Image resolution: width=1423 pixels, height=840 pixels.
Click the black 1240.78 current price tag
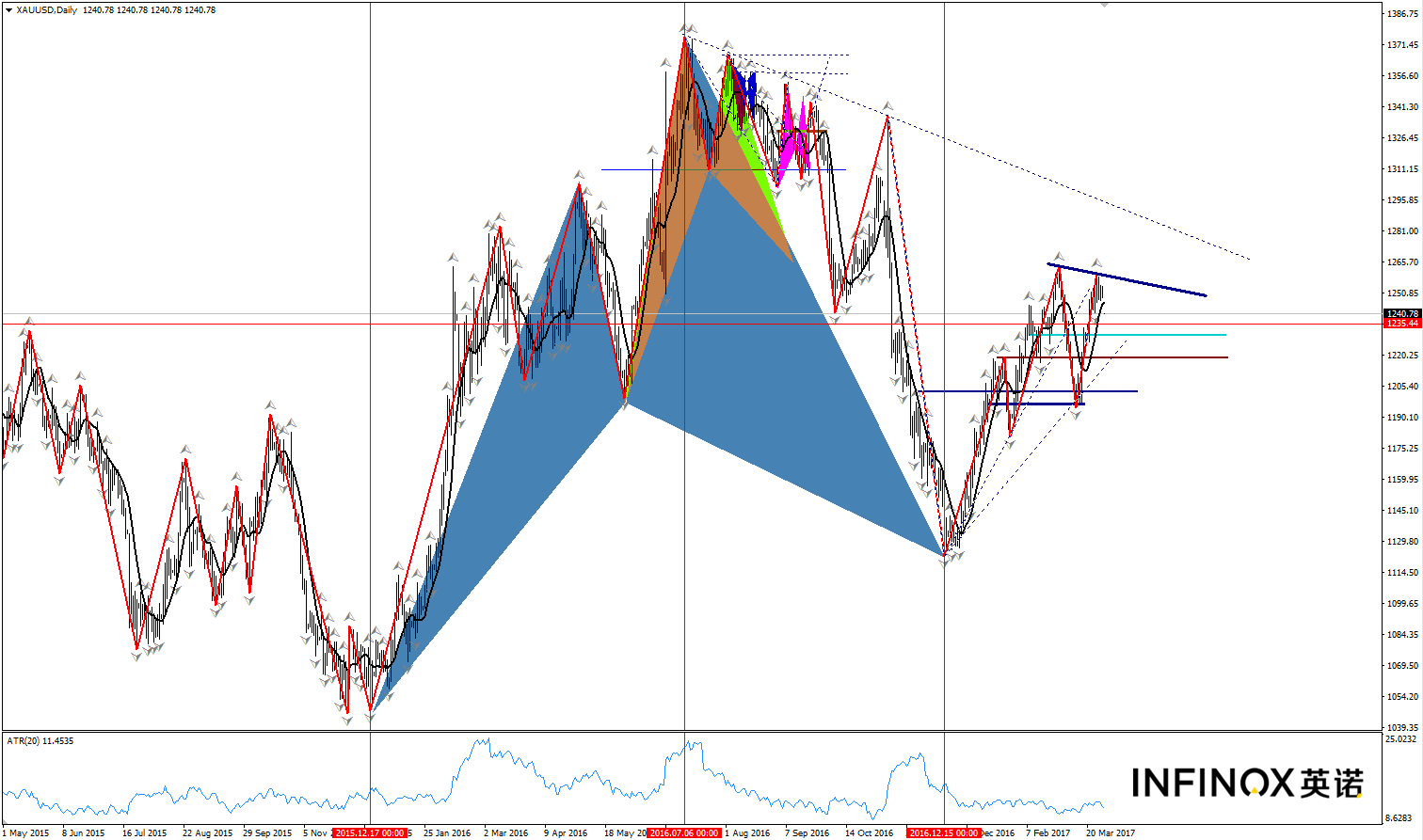click(1402, 314)
